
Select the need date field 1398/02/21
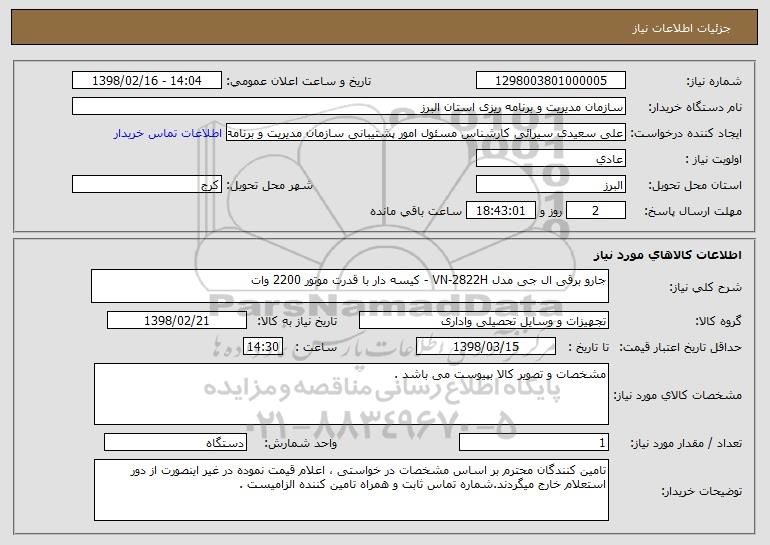177,320
